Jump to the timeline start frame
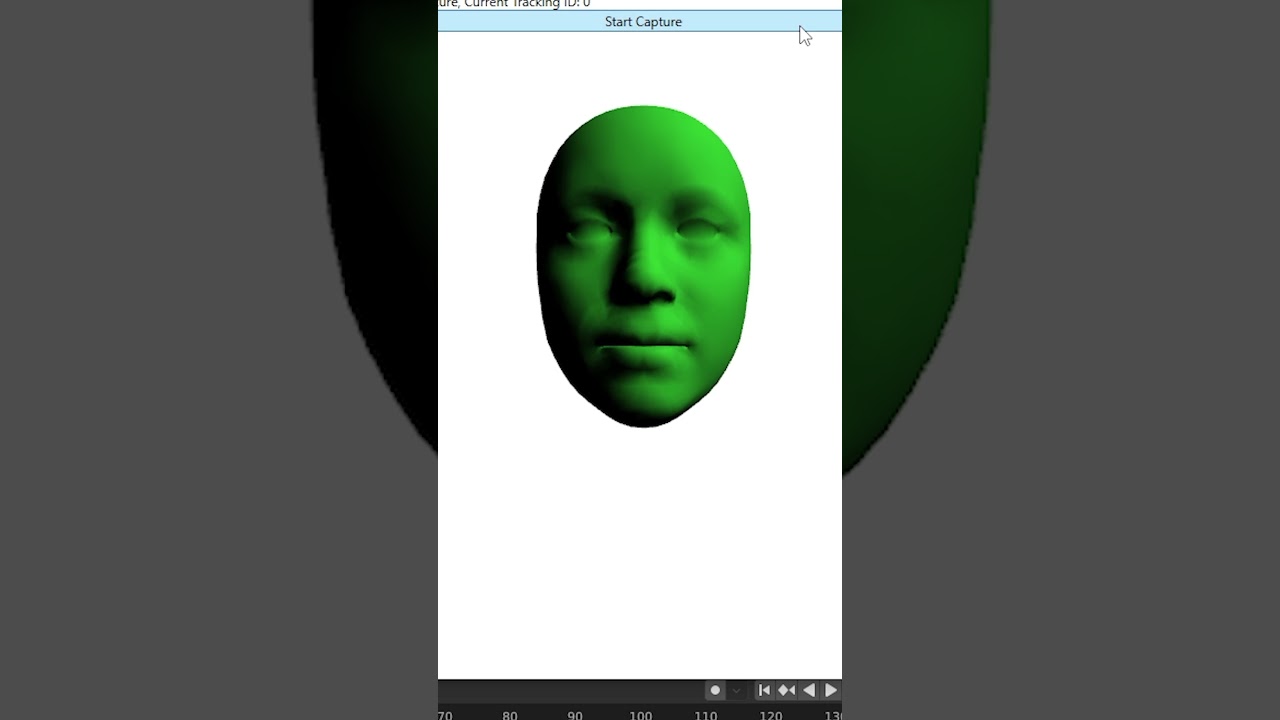The height and width of the screenshot is (720, 1280). pyautogui.click(x=764, y=690)
